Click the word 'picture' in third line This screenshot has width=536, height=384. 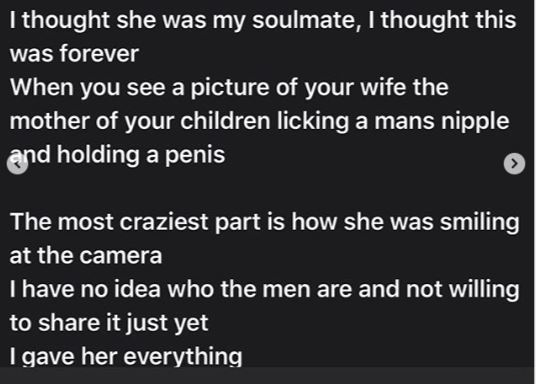tap(230, 88)
